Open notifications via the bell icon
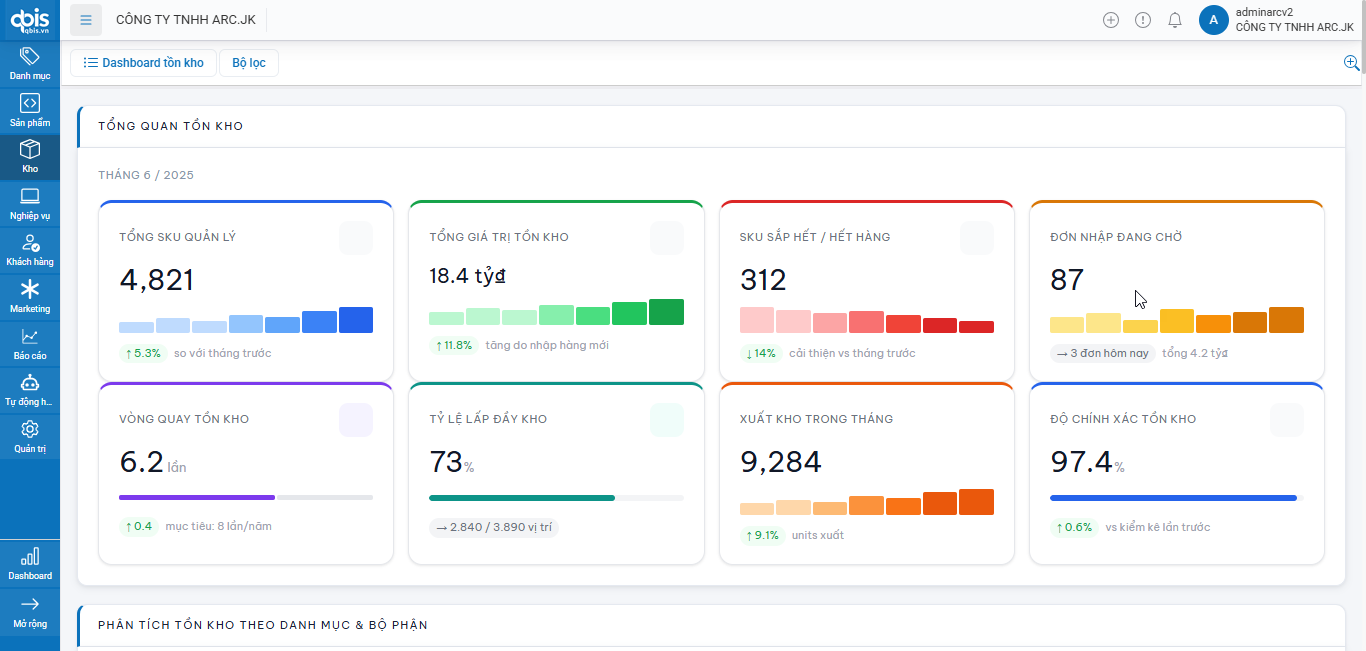This screenshot has width=1366, height=651. (x=1175, y=19)
